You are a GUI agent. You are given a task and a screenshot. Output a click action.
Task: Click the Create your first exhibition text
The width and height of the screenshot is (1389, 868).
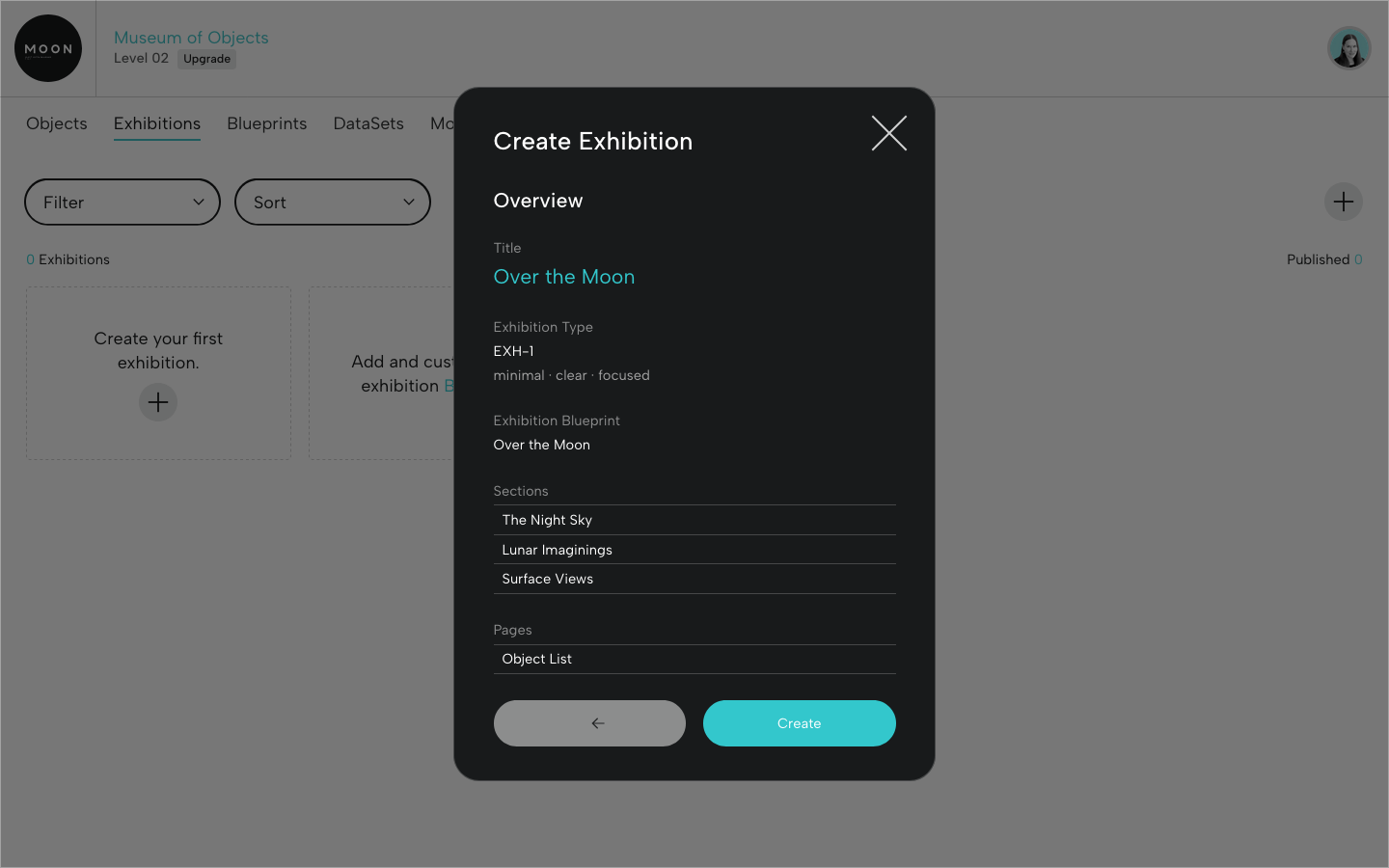[158, 350]
